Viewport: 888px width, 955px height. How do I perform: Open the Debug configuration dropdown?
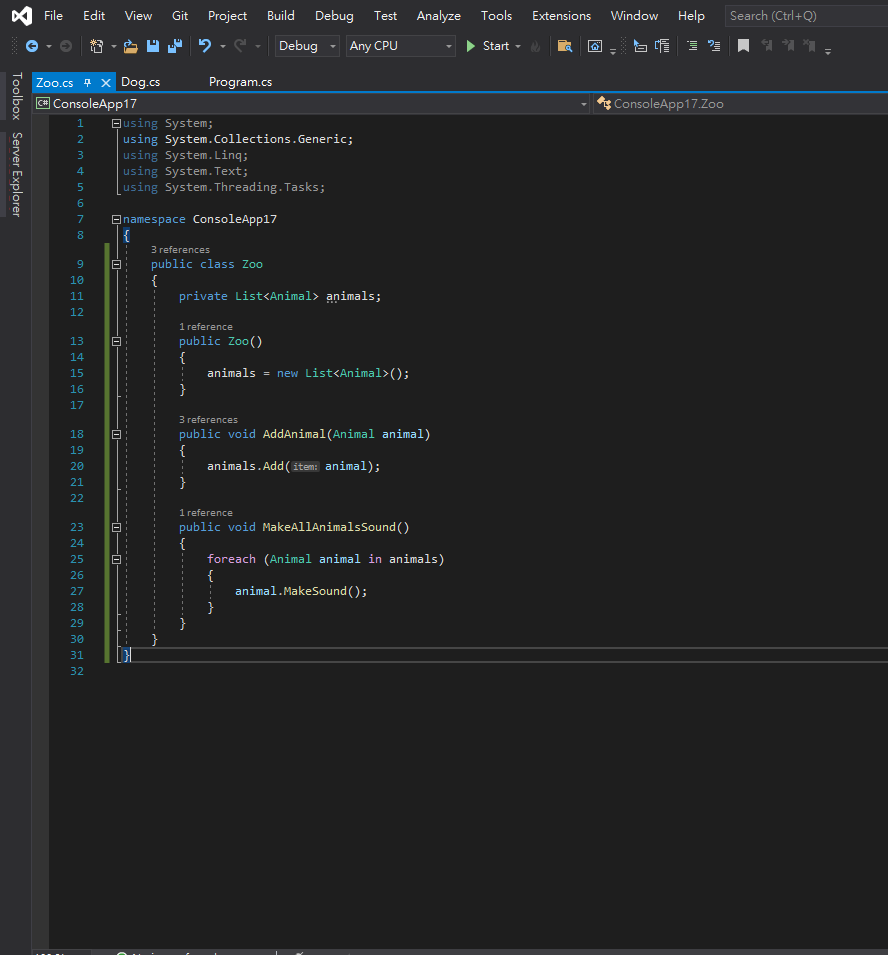click(308, 46)
